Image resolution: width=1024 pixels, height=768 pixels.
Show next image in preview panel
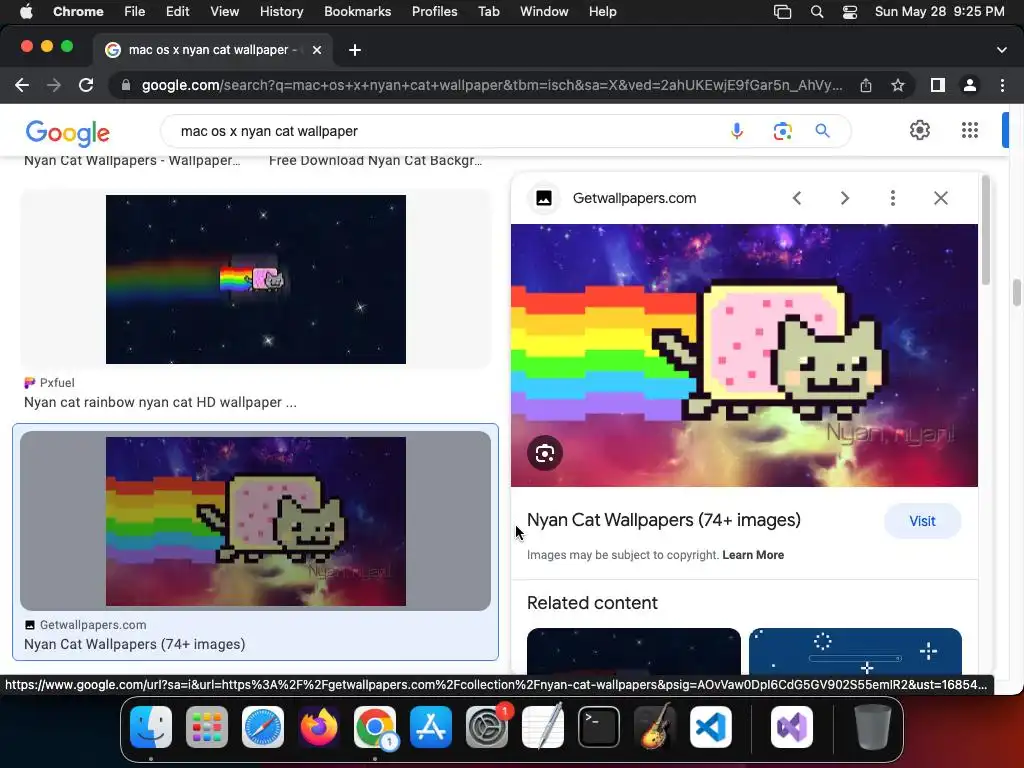click(844, 198)
